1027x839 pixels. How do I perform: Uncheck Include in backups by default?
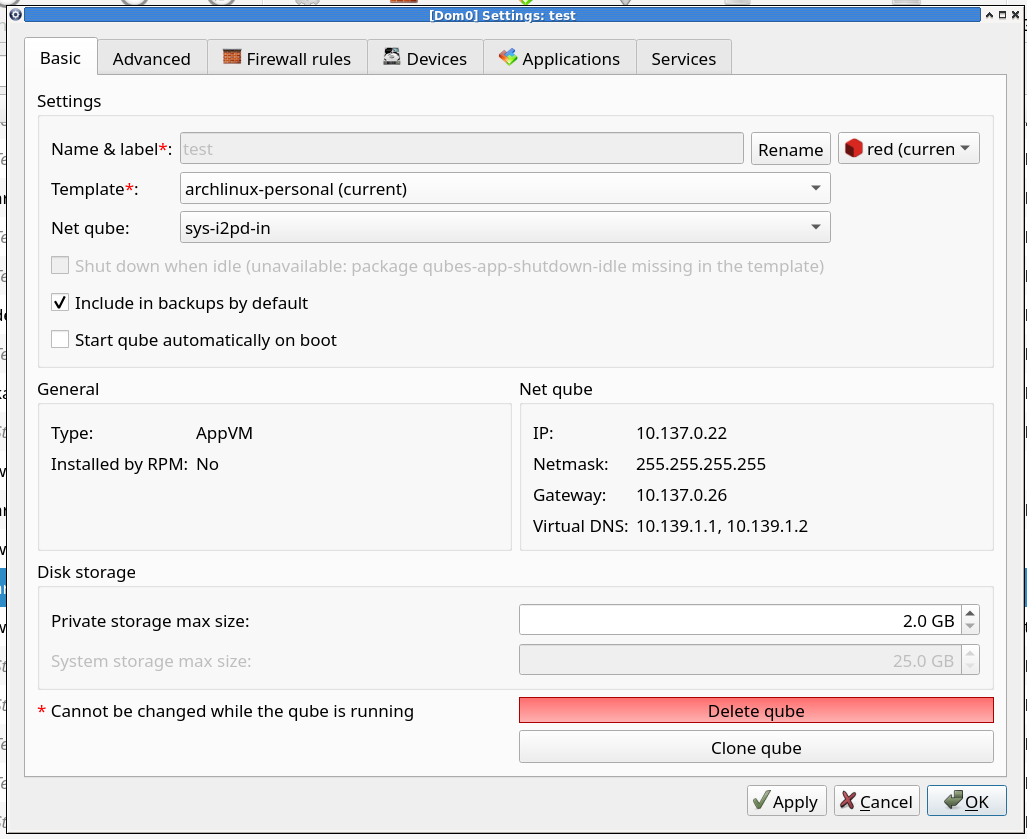pos(60,303)
